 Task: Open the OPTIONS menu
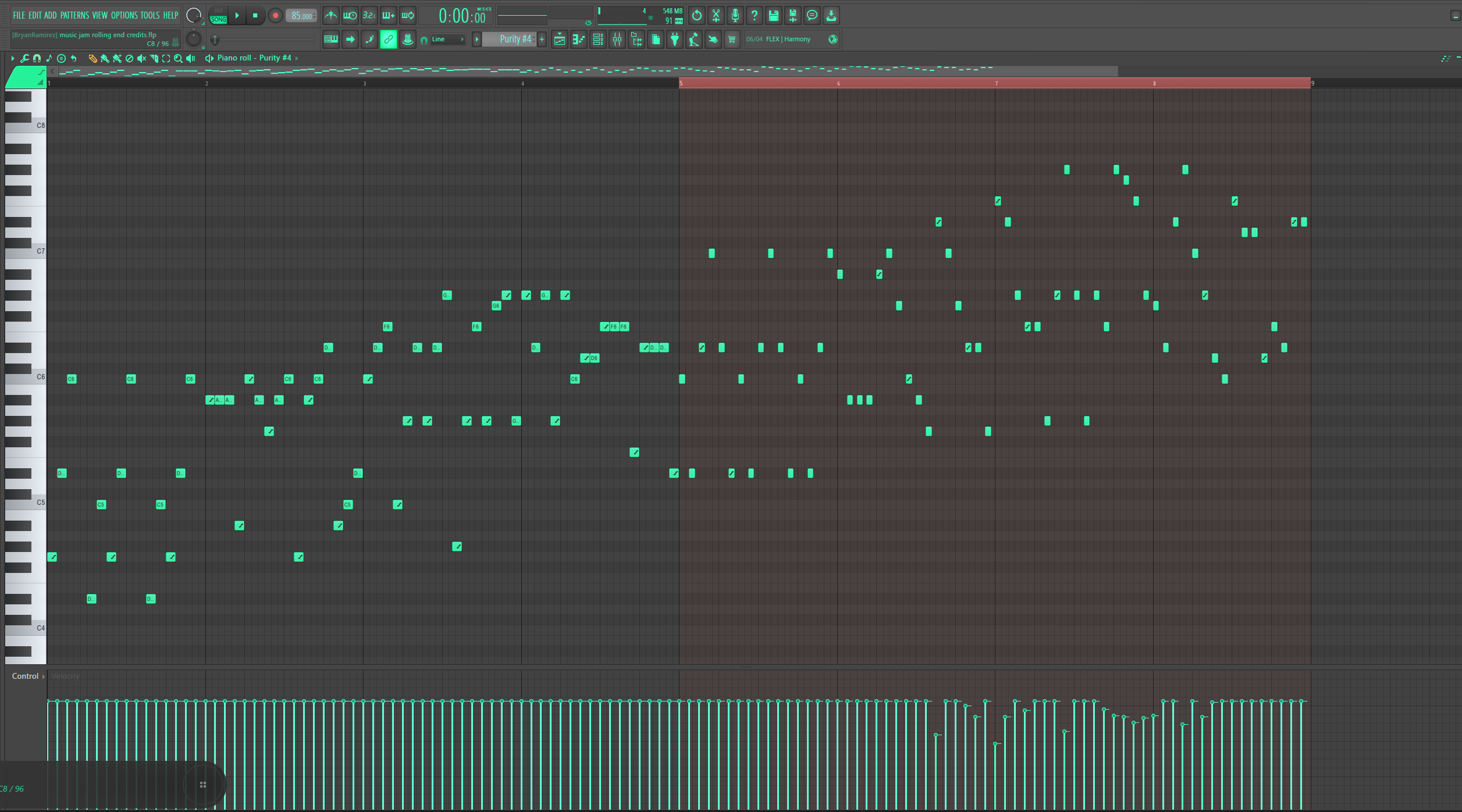pyautogui.click(x=124, y=15)
